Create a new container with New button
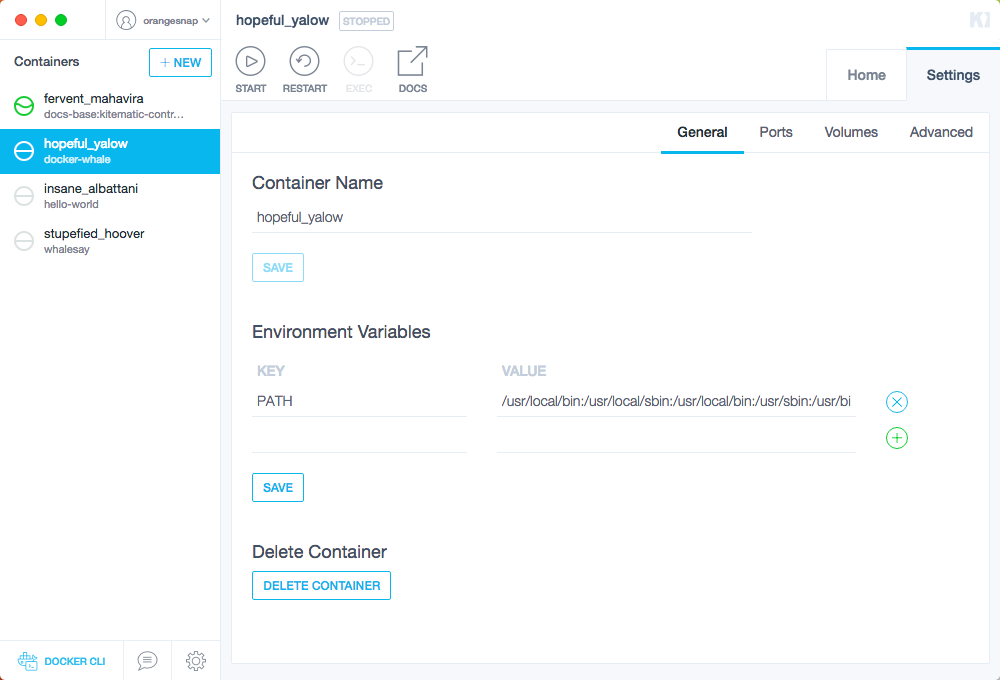1000x680 pixels. tap(180, 62)
